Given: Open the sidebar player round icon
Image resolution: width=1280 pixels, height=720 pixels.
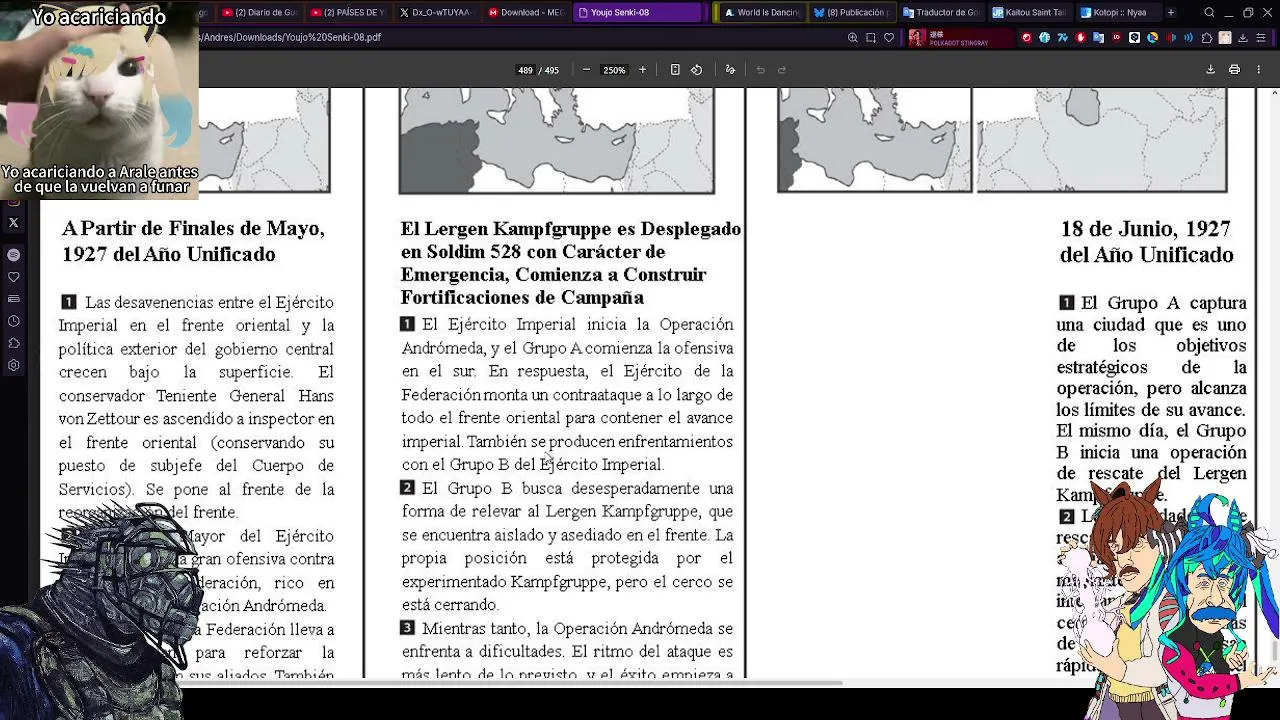Looking at the screenshot, I should (13, 254).
